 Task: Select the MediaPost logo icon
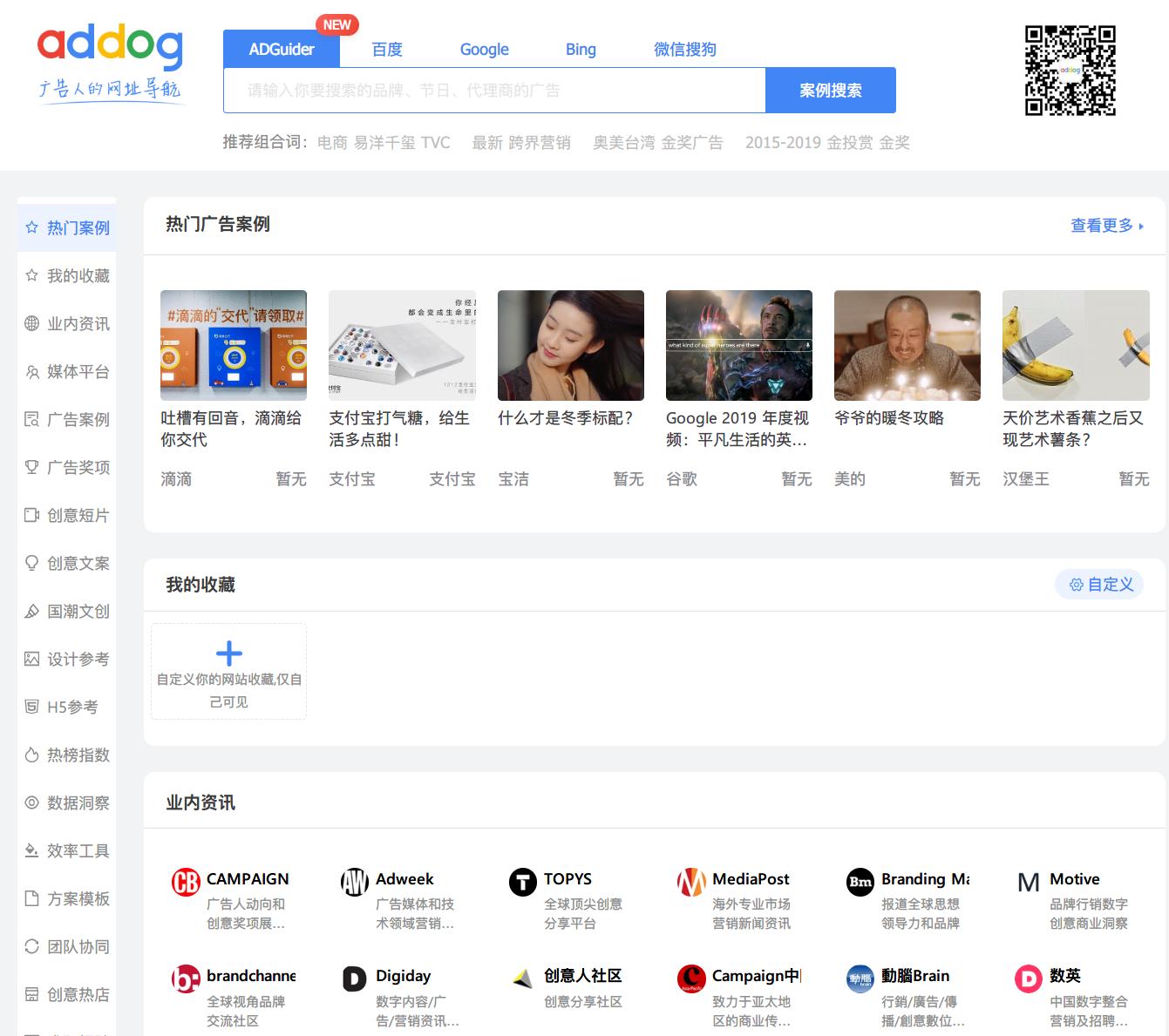point(691,883)
